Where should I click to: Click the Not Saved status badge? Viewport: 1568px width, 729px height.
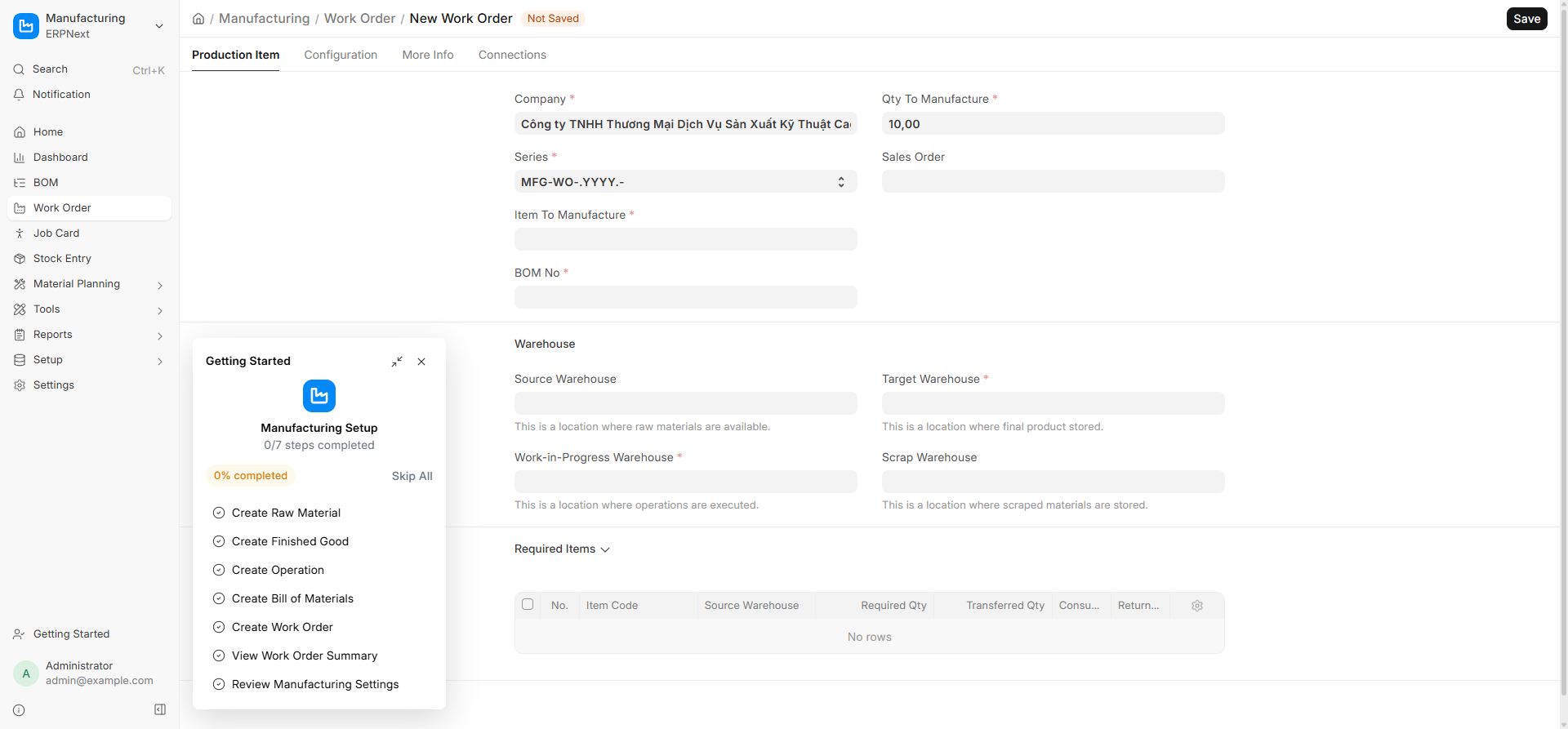pos(553,19)
